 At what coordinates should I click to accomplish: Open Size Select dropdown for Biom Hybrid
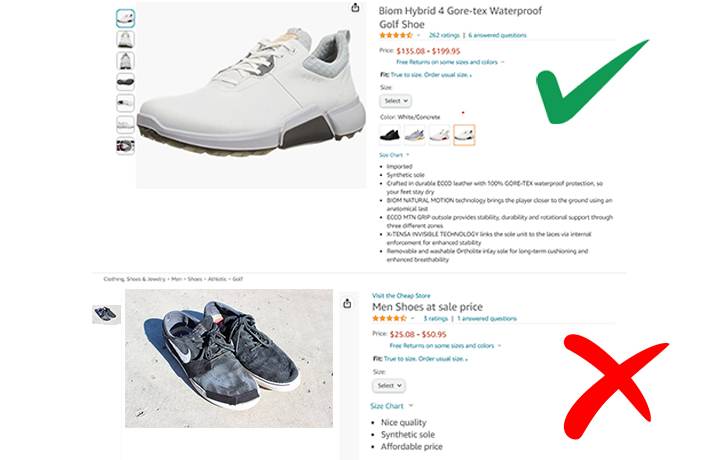click(x=395, y=101)
